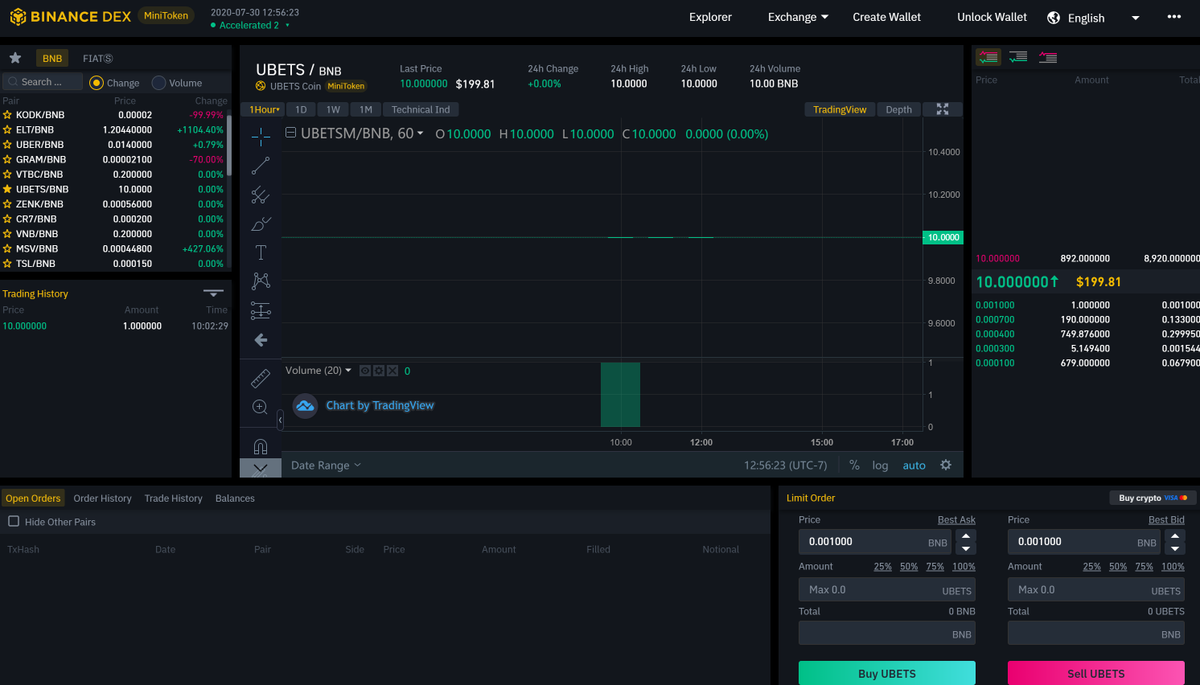Collapse the UBETSM/BNB legend box
The image size is (1200, 685).
pos(291,133)
